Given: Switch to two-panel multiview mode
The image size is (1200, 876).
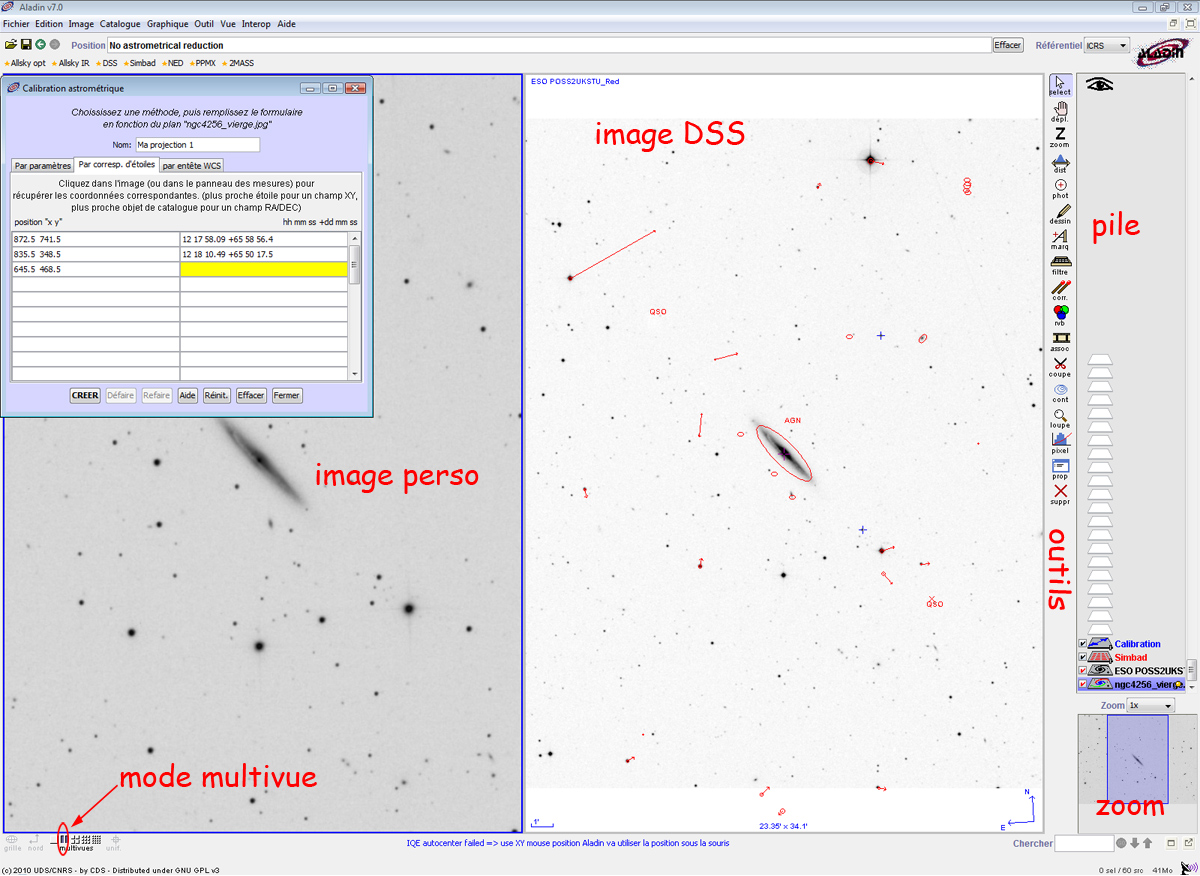Looking at the screenshot, I should coord(65,839).
